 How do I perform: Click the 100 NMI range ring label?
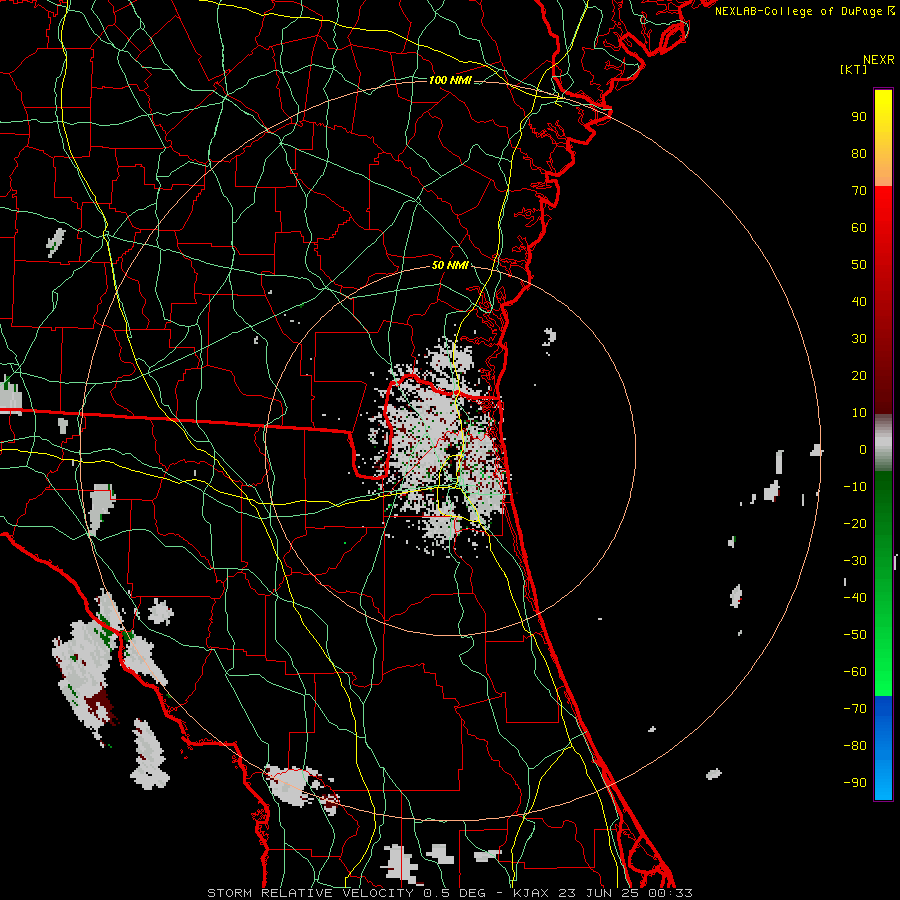click(x=450, y=80)
